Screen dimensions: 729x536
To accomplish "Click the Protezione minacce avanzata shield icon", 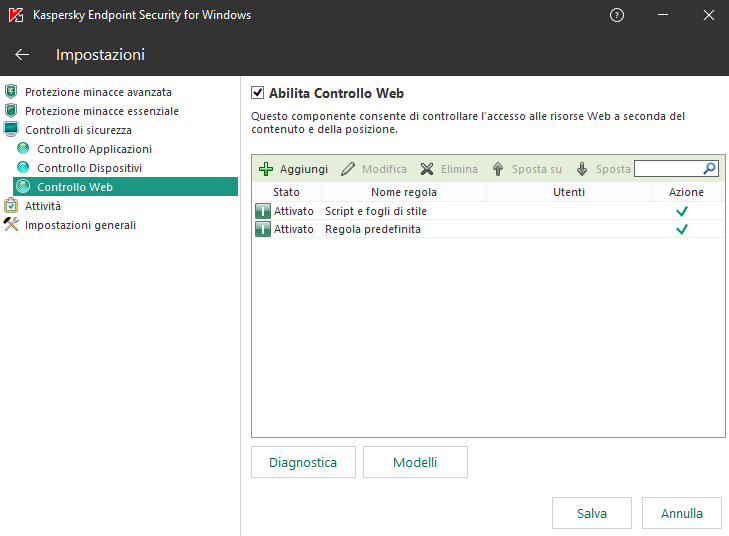I will tap(11, 92).
